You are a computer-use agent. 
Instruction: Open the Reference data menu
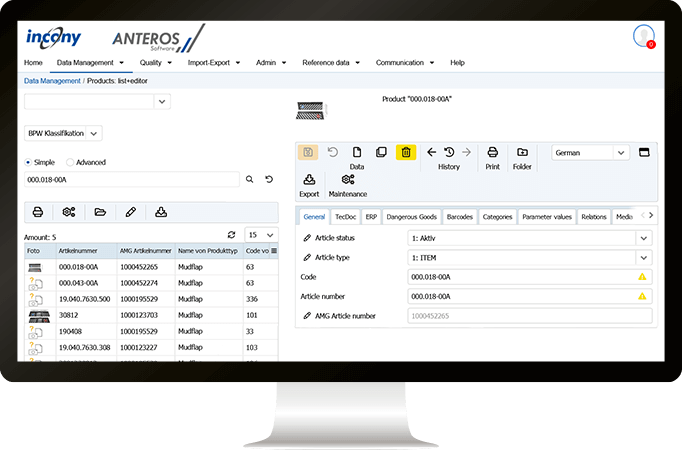click(x=331, y=63)
